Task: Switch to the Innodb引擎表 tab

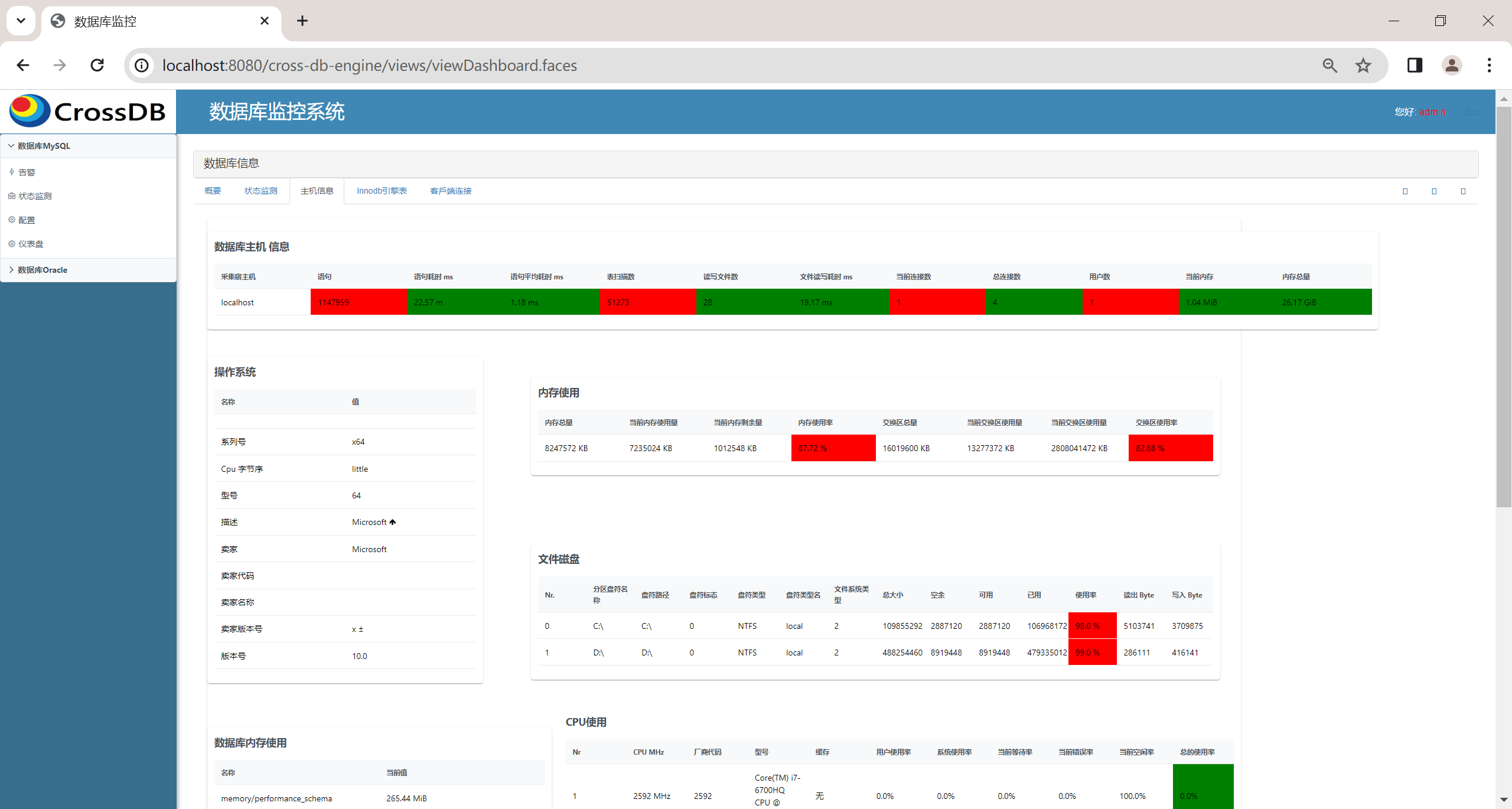Action: (x=382, y=191)
